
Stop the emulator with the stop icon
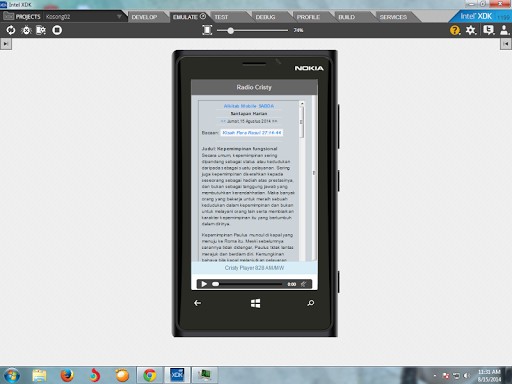tap(57, 30)
